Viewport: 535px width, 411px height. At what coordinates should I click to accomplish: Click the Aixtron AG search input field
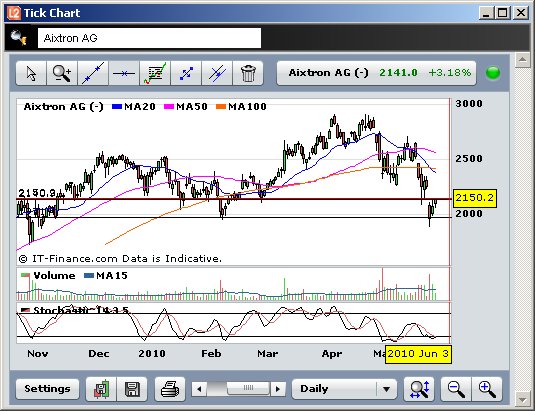coord(149,38)
